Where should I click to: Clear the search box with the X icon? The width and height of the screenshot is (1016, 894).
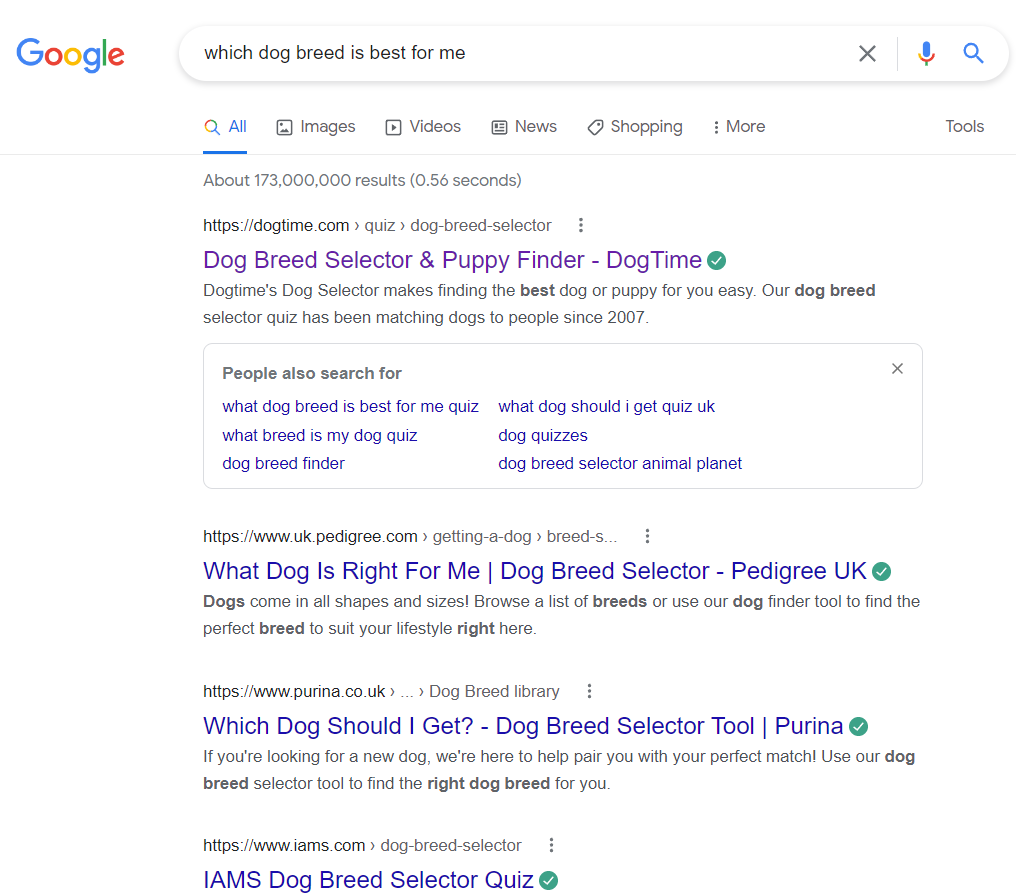click(867, 53)
